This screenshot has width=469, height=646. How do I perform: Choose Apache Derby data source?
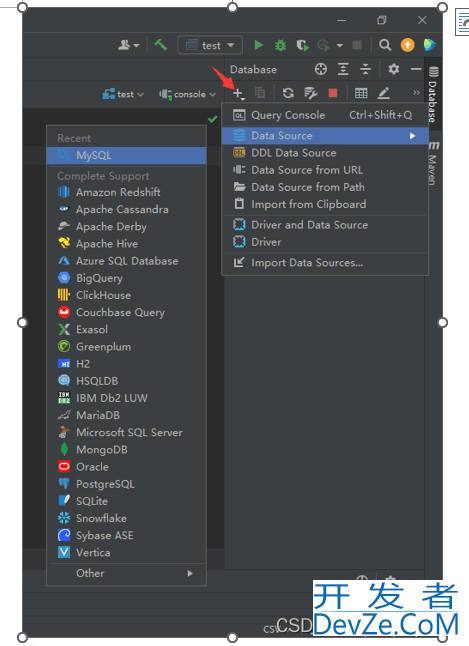(x=127, y=227)
